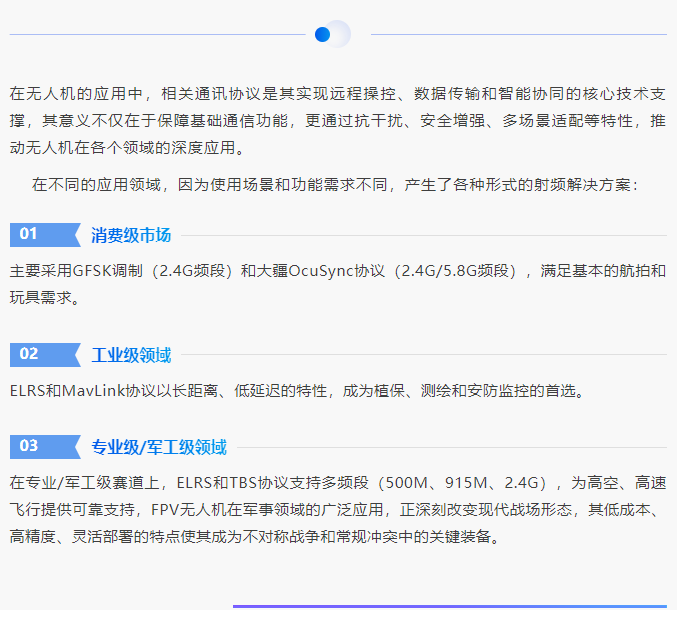Click the 01 section number badge
The width and height of the screenshot is (681, 619).
pos(45,236)
